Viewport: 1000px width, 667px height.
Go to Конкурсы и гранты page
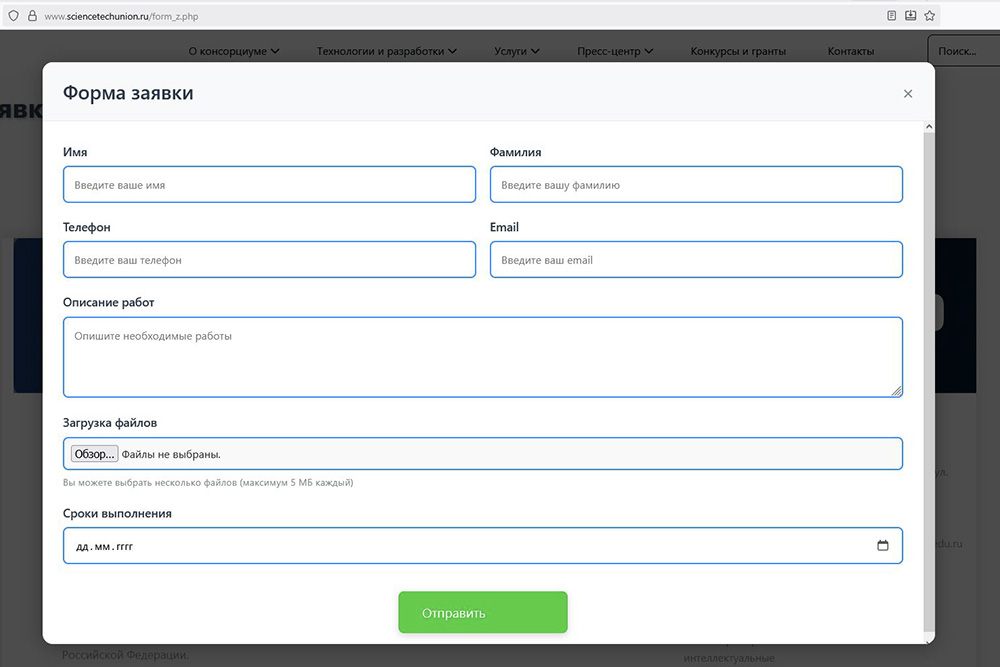[738, 51]
